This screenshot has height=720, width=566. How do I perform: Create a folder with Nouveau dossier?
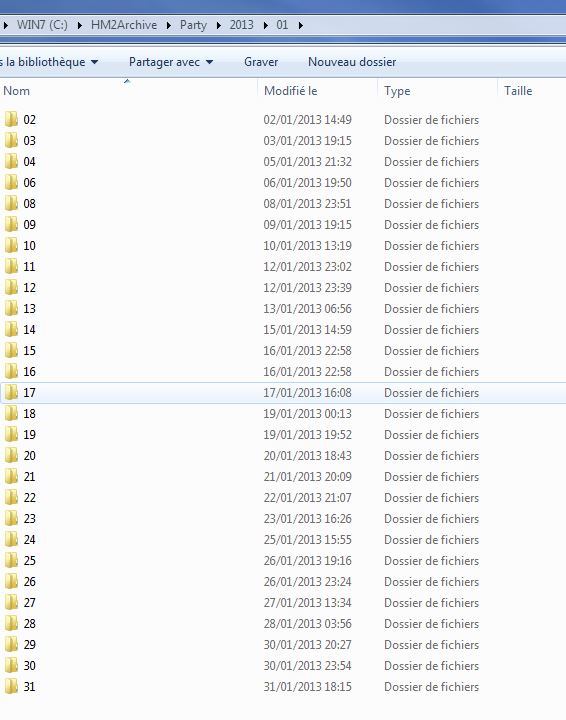tap(352, 62)
